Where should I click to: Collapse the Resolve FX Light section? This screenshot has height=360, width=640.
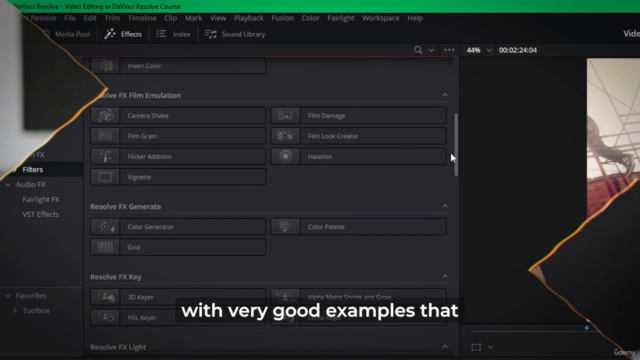pos(445,347)
